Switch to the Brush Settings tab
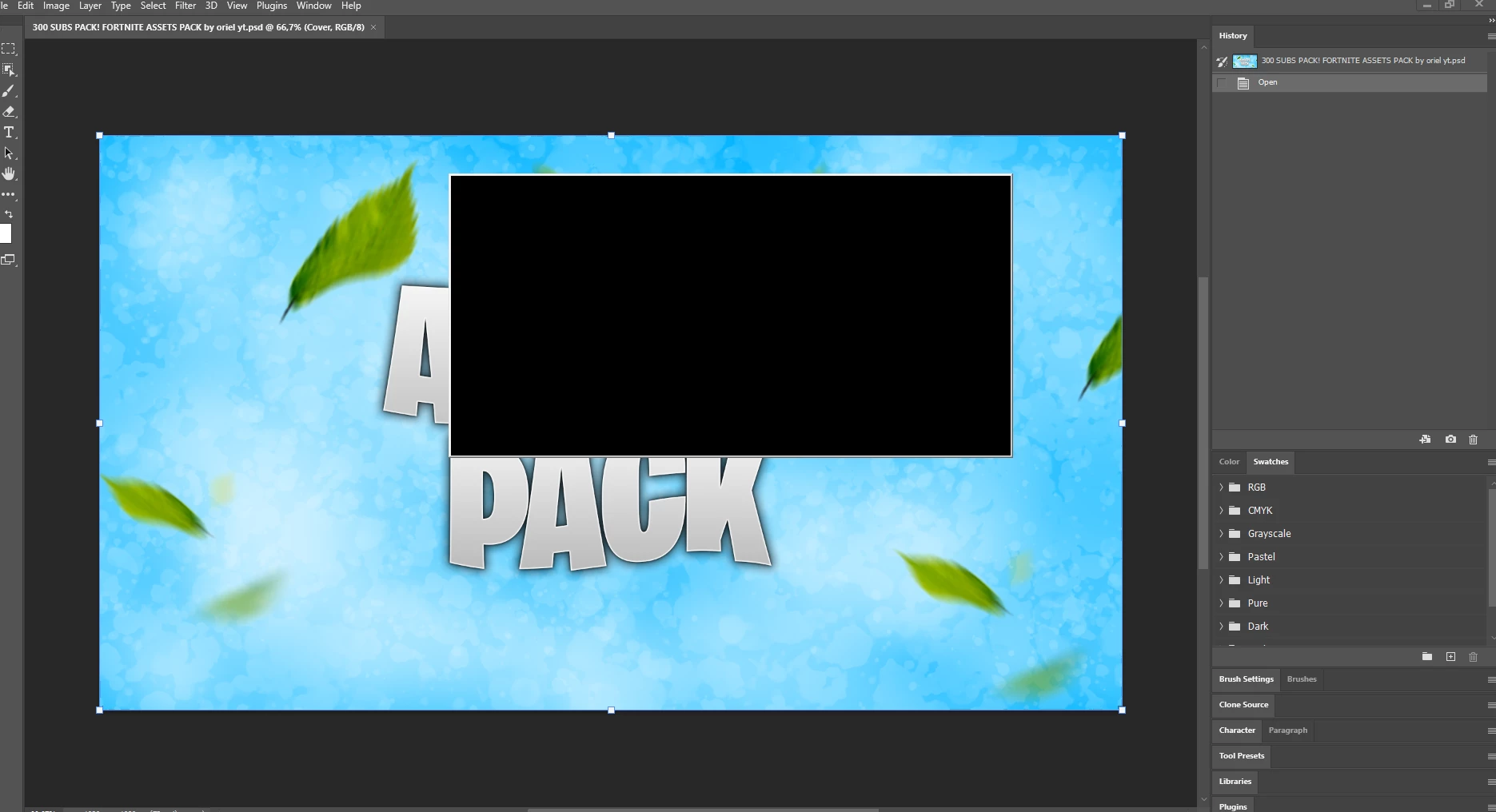 coord(1246,679)
